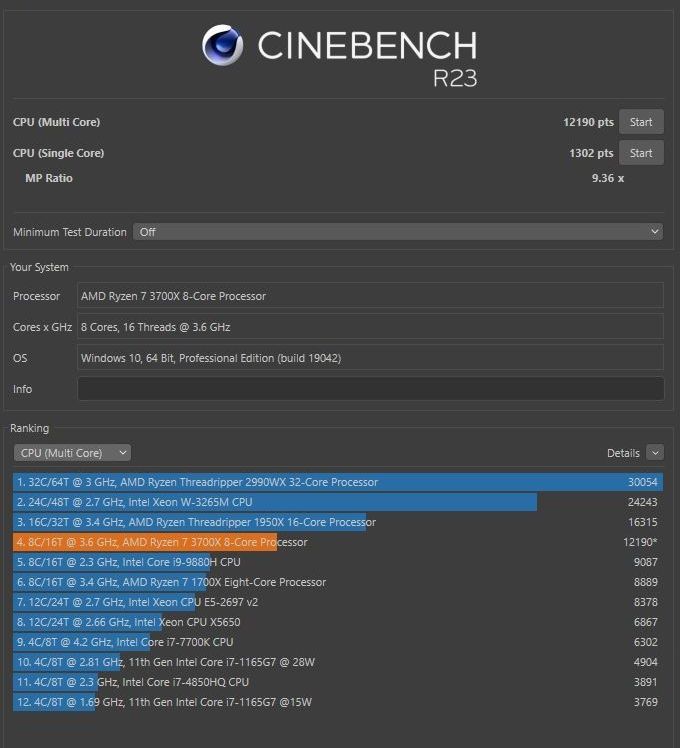Select the OS Windows 10 field
The image size is (680, 748).
pos(370,358)
